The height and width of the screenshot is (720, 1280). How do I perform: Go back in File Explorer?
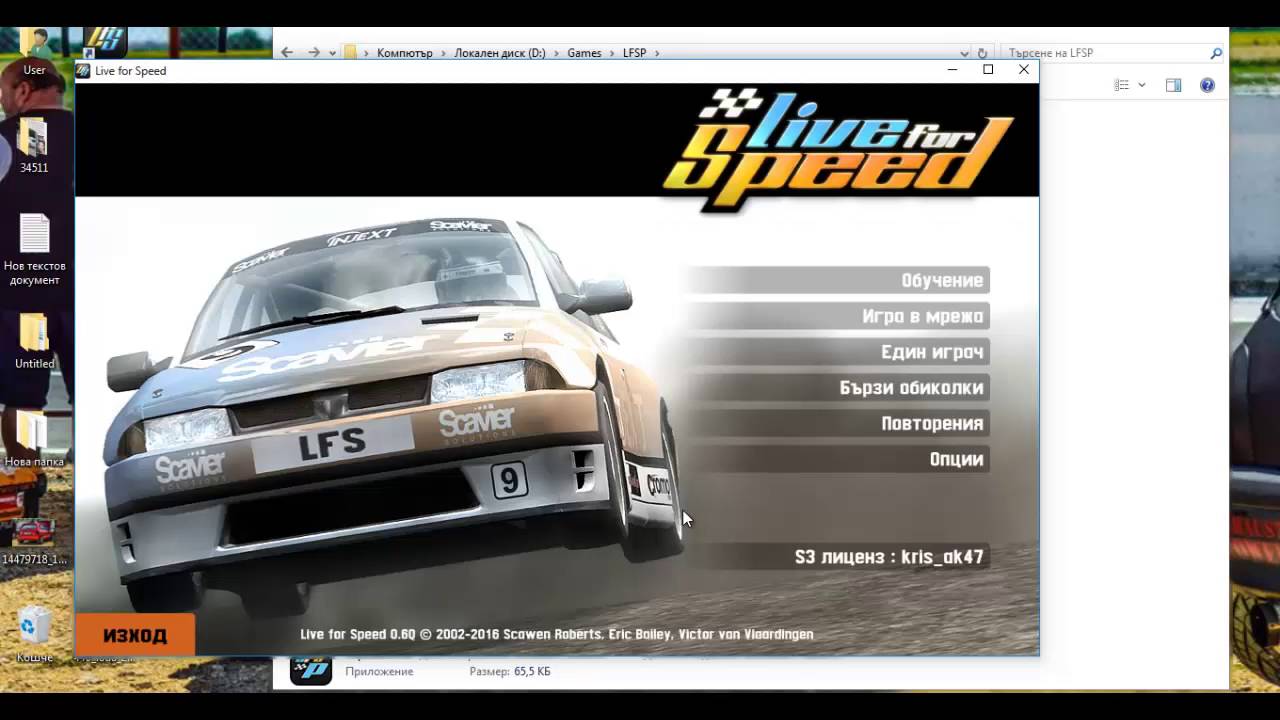click(x=287, y=53)
